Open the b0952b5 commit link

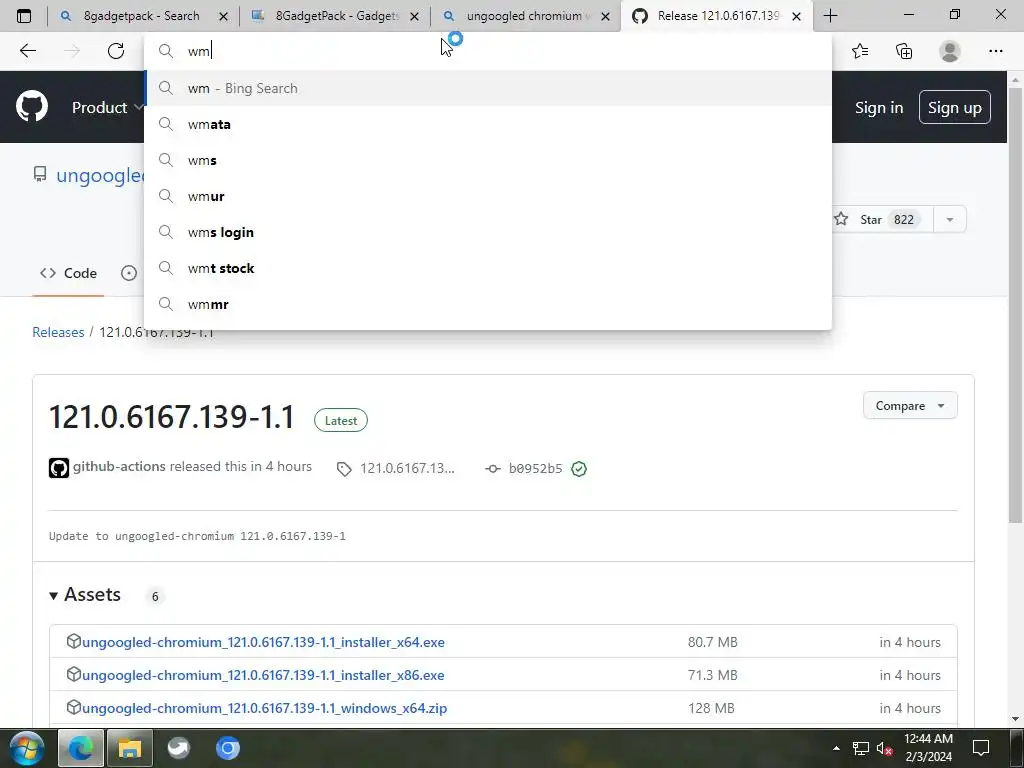click(x=535, y=468)
